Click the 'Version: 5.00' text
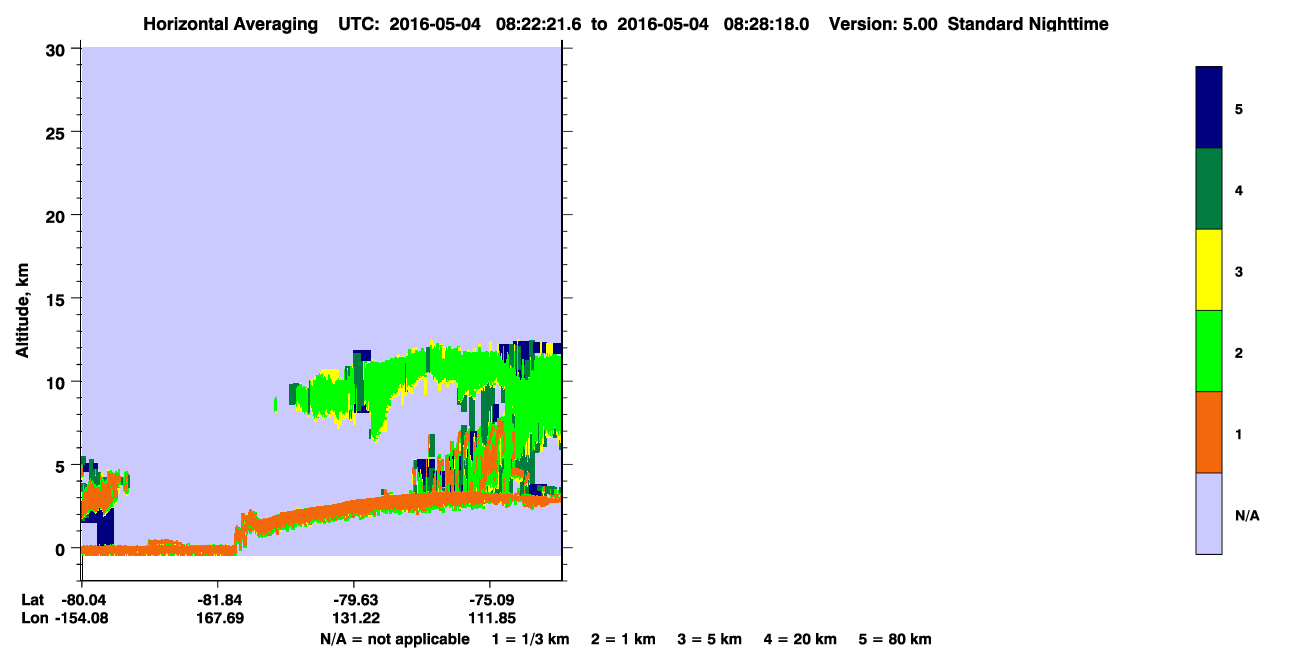This screenshot has height=667, width=1300. [x=883, y=24]
